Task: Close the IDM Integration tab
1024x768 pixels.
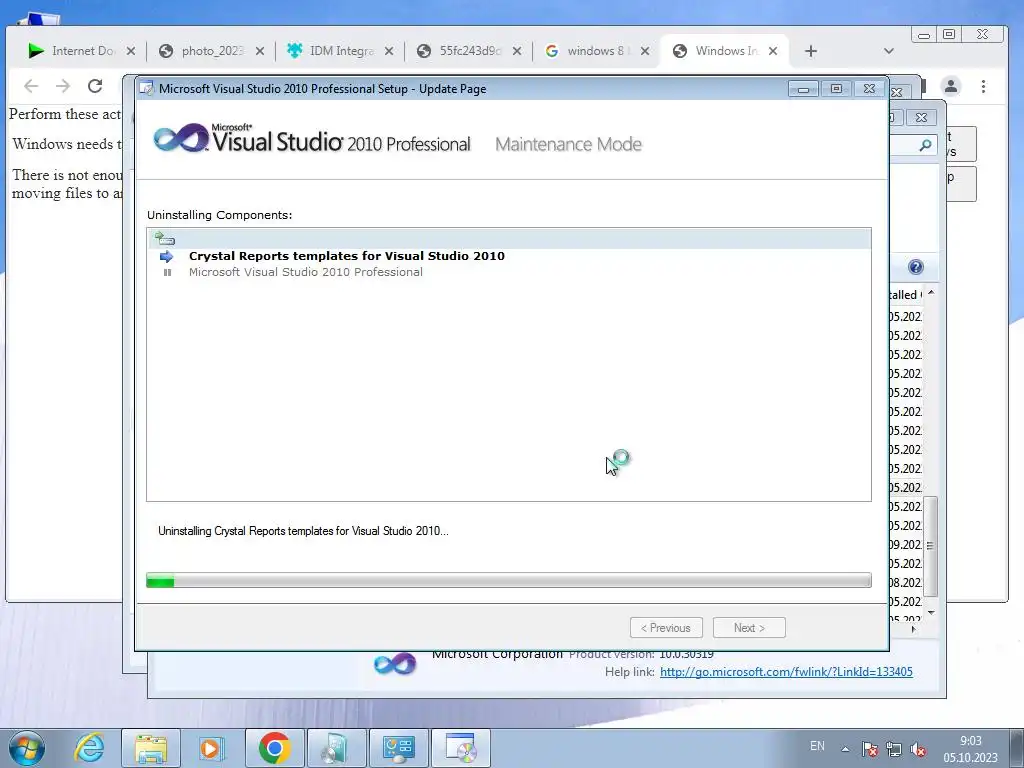Action: 389,51
